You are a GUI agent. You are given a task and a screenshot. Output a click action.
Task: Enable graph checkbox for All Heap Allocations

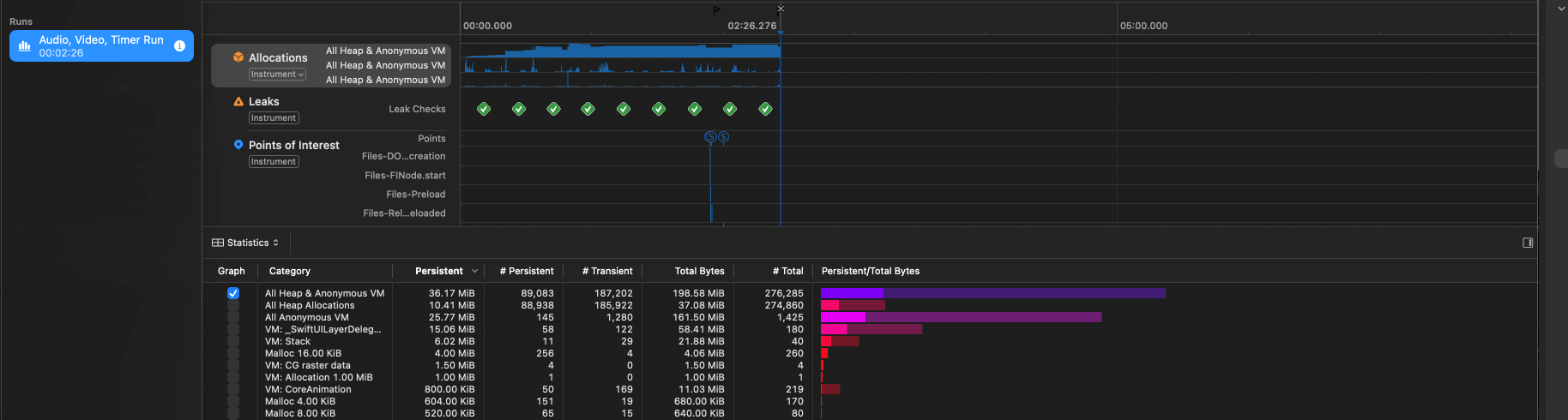click(233, 305)
